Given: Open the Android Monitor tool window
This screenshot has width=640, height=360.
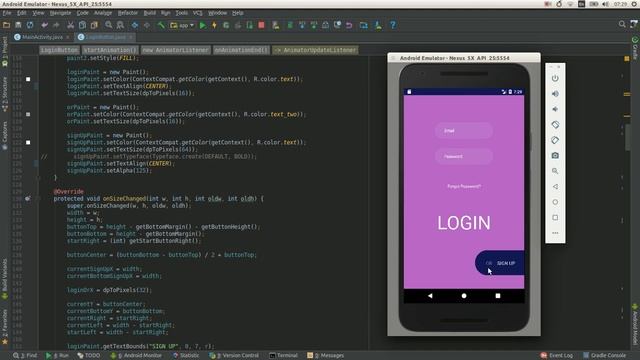Looking at the screenshot, I should (x=136, y=356).
